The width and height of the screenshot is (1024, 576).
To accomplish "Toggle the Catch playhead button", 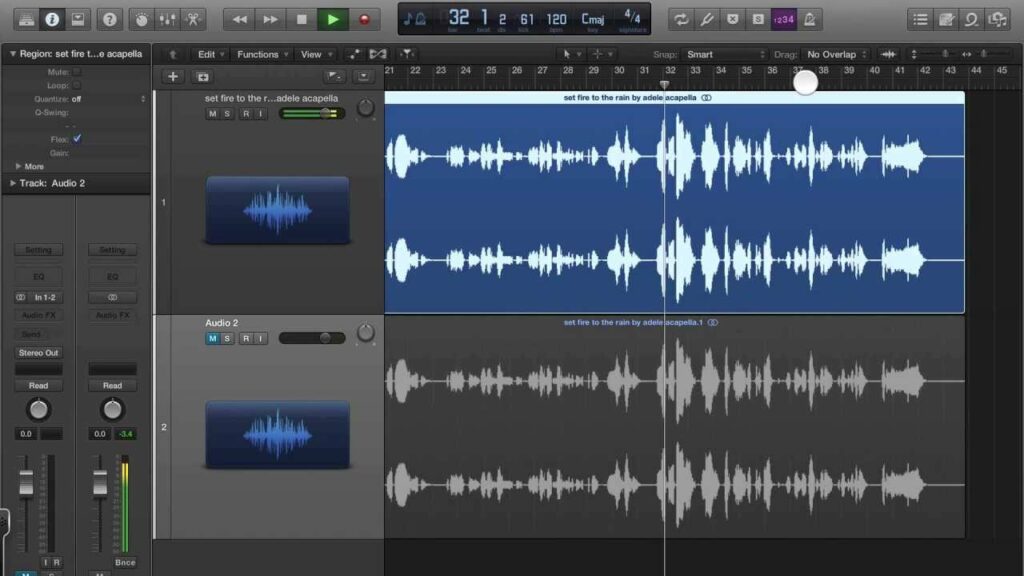I will tap(407, 54).
